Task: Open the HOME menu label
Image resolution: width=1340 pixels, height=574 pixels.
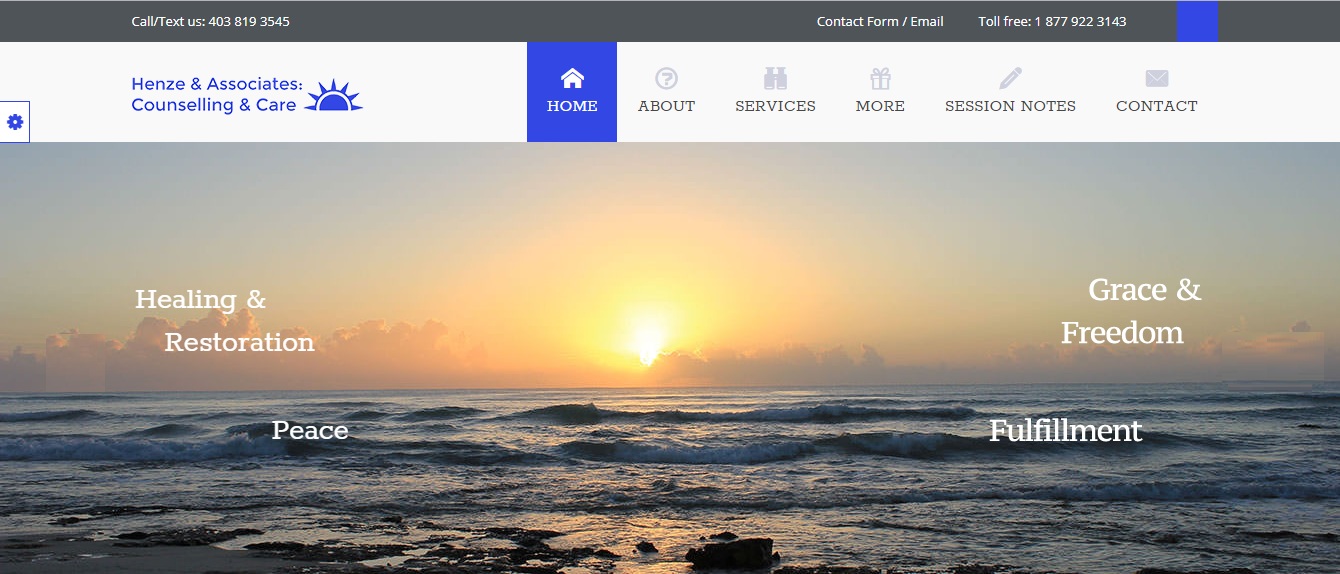Action: coord(572,106)
